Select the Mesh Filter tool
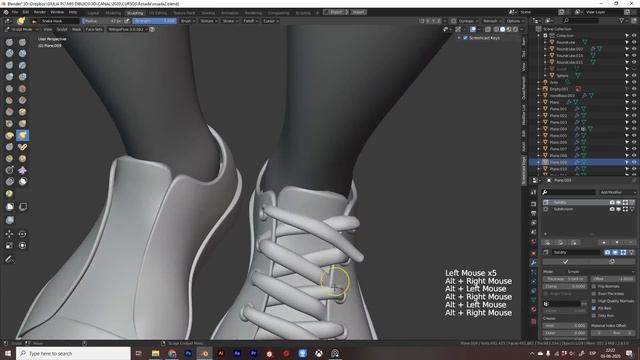640x360 pixels. (x=9, y=220)
